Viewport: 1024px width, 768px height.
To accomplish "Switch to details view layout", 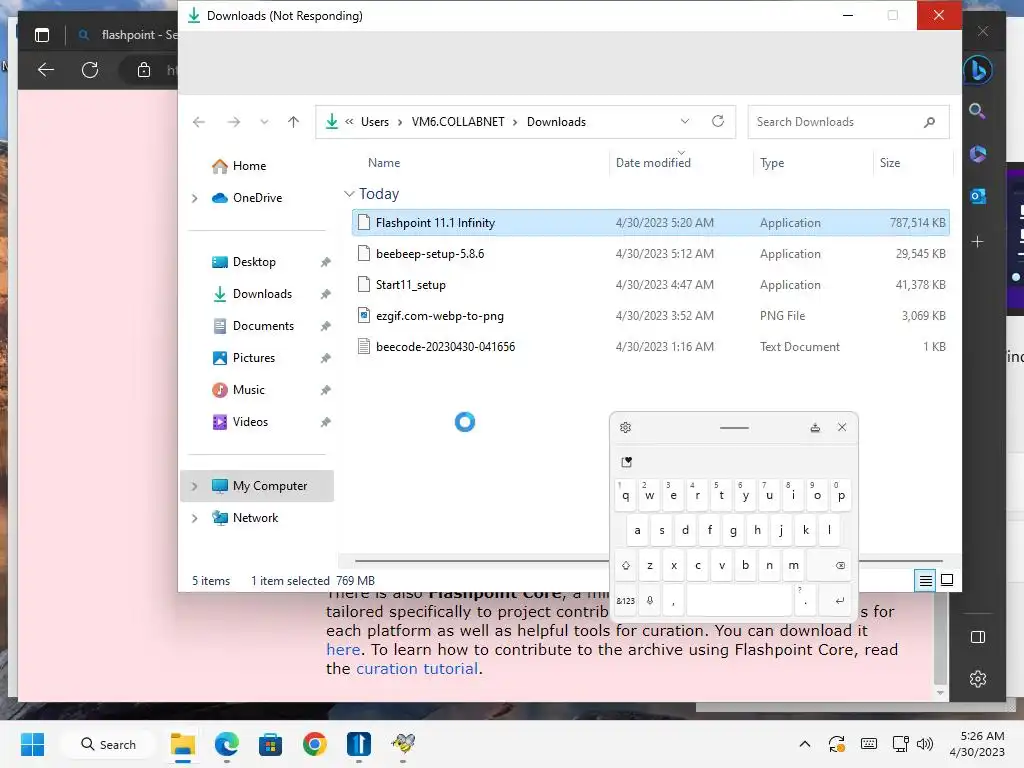I will click(925, 580).
